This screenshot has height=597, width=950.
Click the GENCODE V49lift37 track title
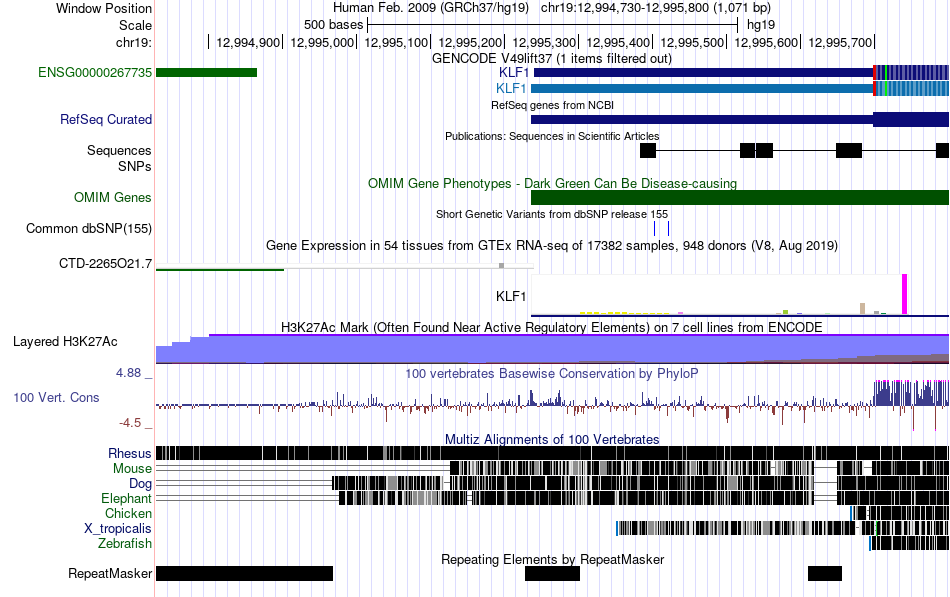(552, 59)
